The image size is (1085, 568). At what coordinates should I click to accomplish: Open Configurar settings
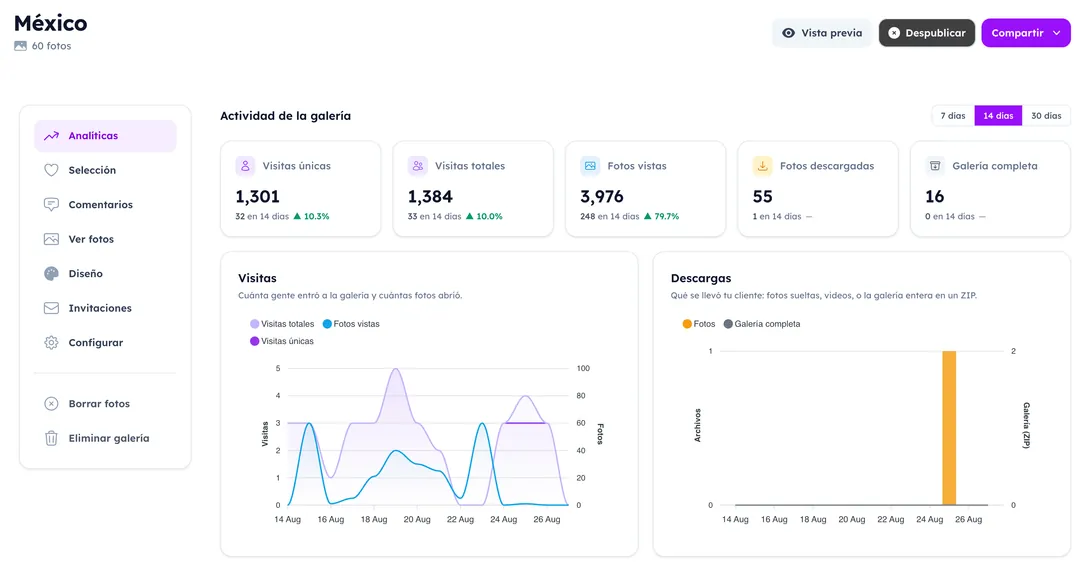coord(105,342)
